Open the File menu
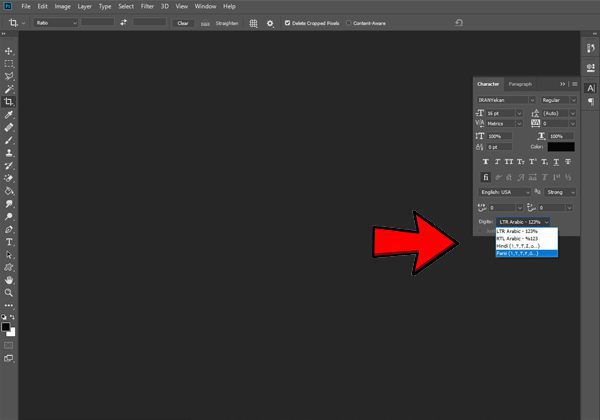 [x=26, y=6]
